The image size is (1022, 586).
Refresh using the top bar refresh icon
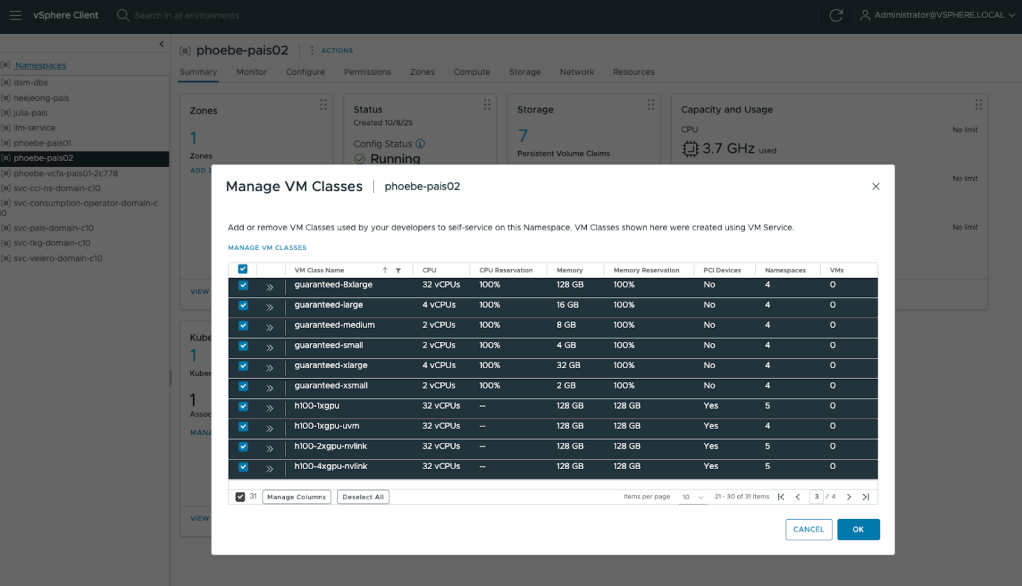tap(836, 15)
